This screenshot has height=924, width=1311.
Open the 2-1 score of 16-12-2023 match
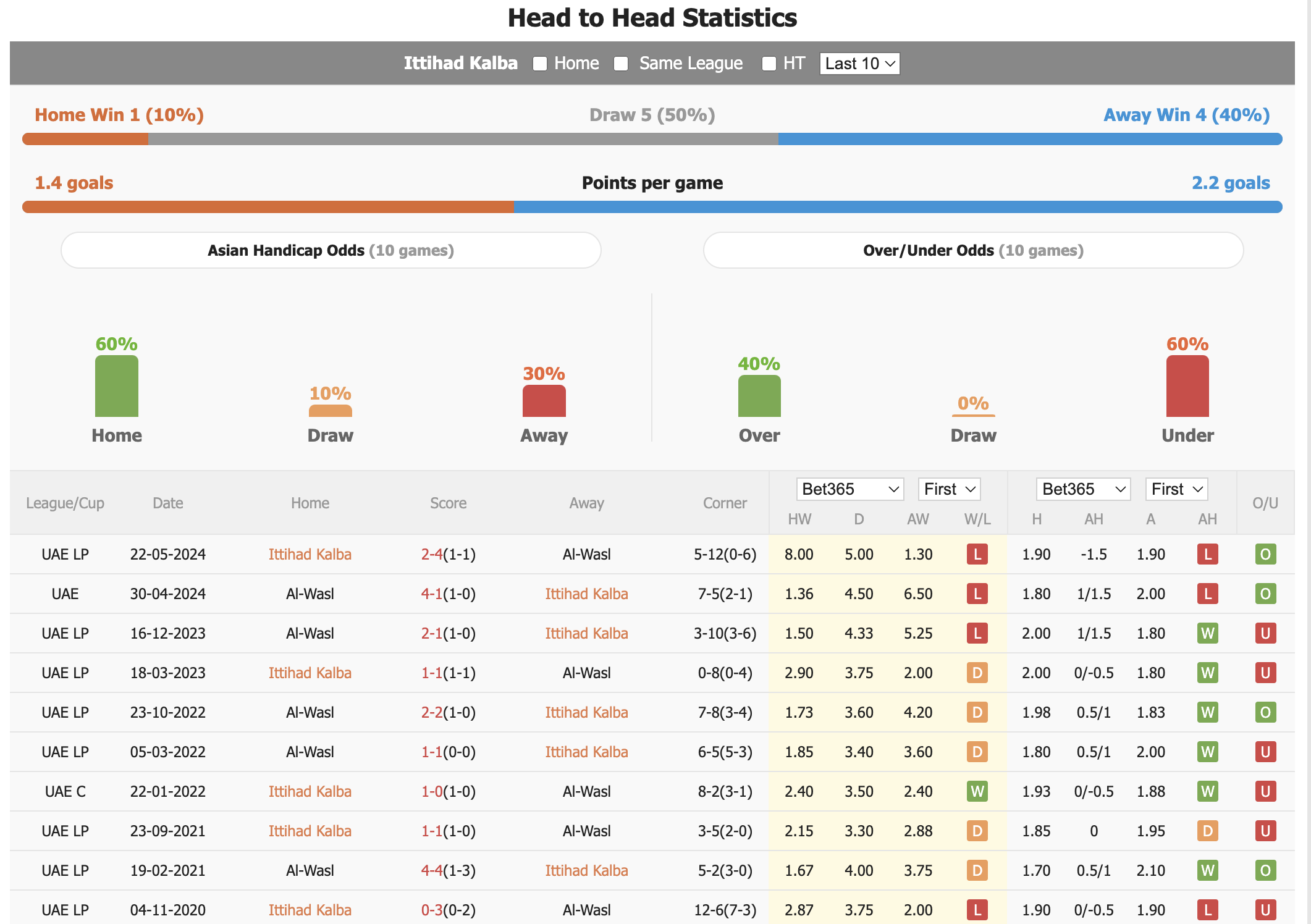click(432, 633)
